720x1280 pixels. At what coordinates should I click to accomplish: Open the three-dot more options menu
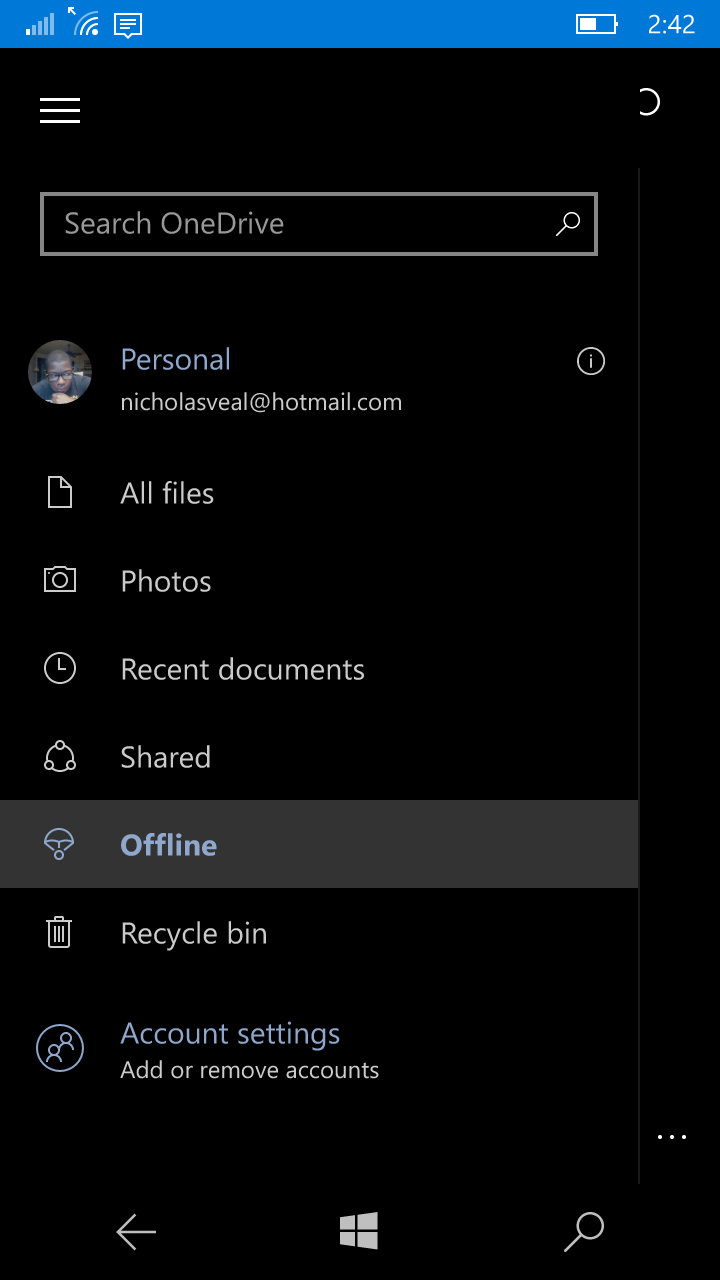coord(672,1137)
